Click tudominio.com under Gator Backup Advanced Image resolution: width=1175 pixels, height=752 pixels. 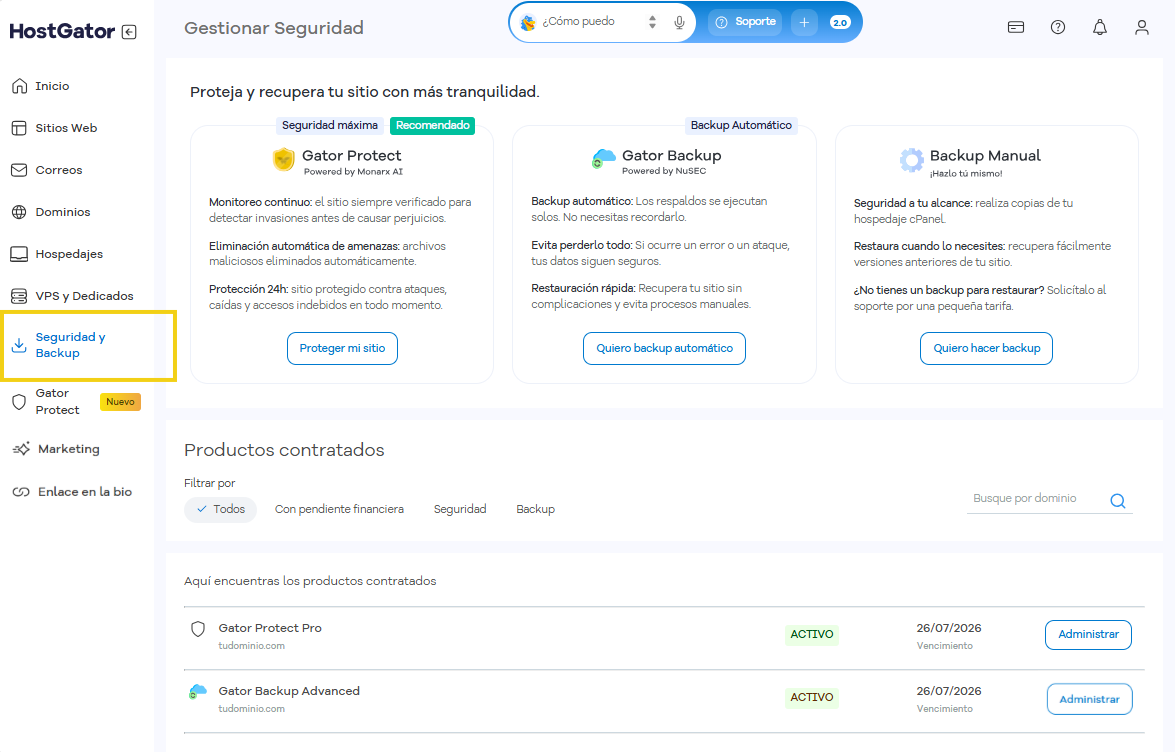251,709
